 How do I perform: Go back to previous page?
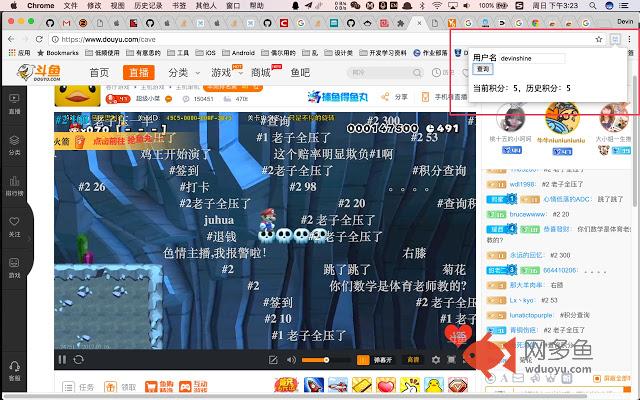click(x=11, y=39)
